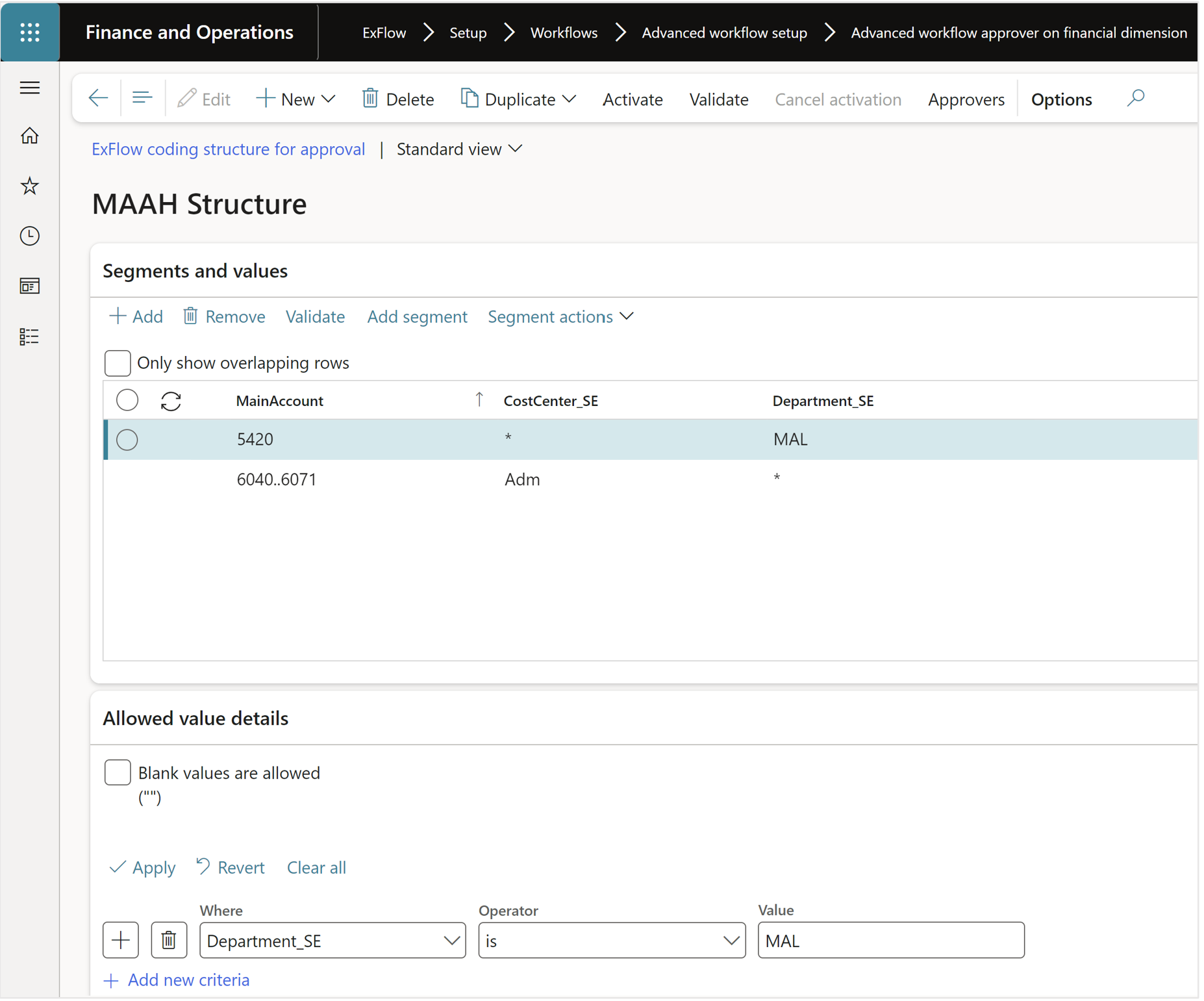Click Finance and Operations title

coord(190,32)
